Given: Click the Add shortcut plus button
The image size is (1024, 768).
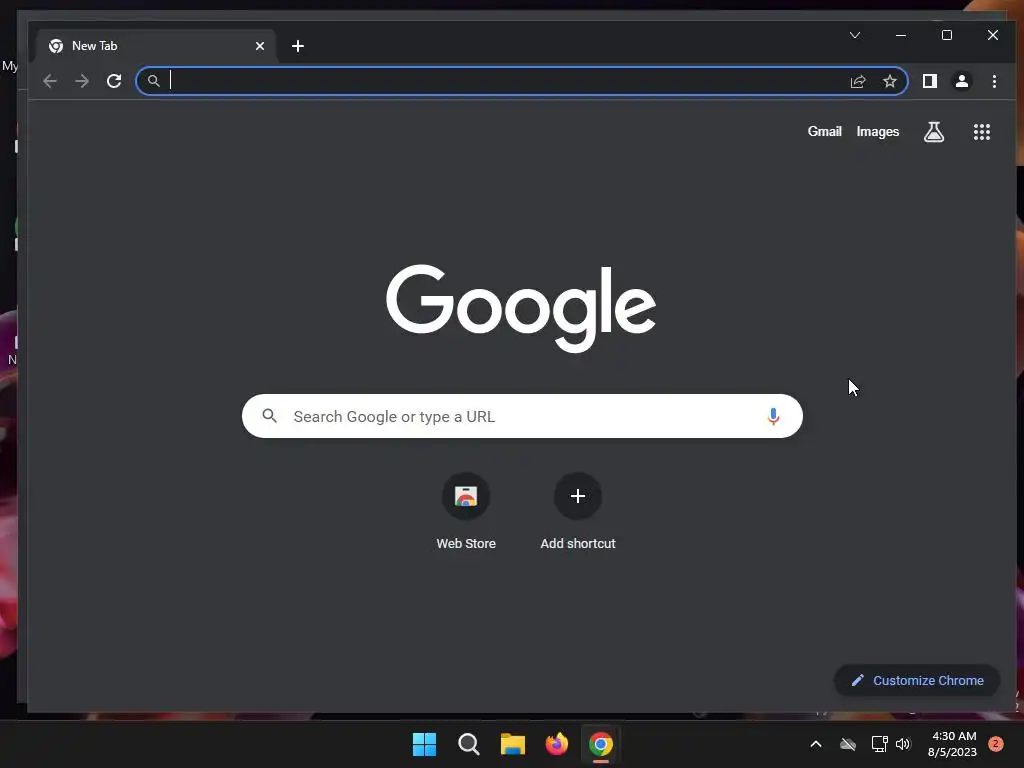Looking at the screenshot, I should pyautogui.click(x=578, y=496).
